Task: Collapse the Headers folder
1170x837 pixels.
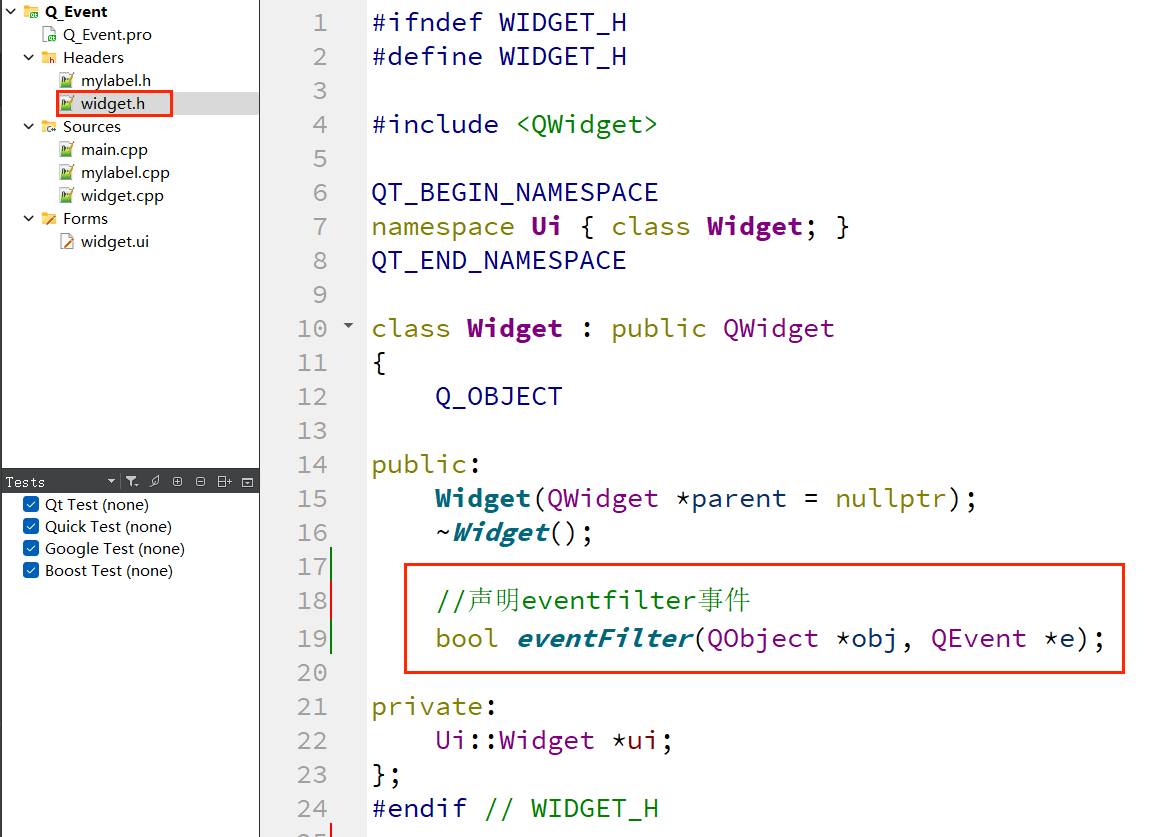Action: [x=29, y=57]
